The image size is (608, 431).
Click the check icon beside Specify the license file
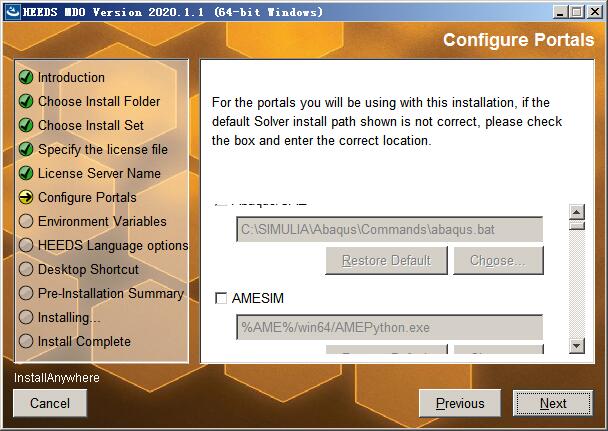pos(26,149)
